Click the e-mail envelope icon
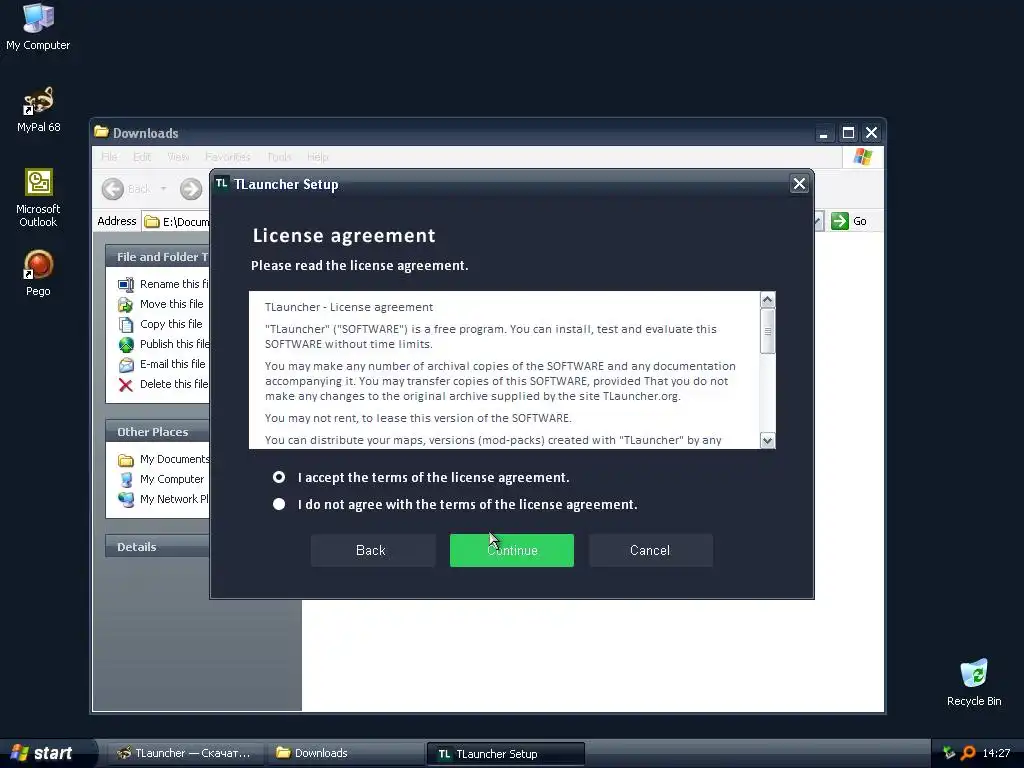 pos(125,365)
